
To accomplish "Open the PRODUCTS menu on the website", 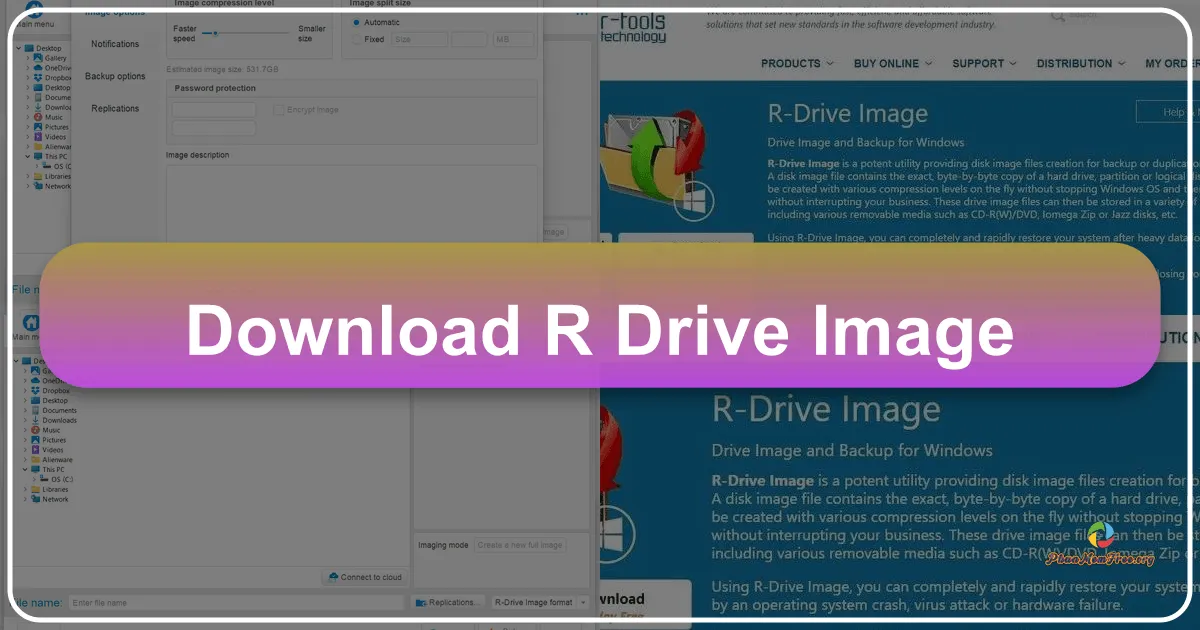I will click(797, 63).
